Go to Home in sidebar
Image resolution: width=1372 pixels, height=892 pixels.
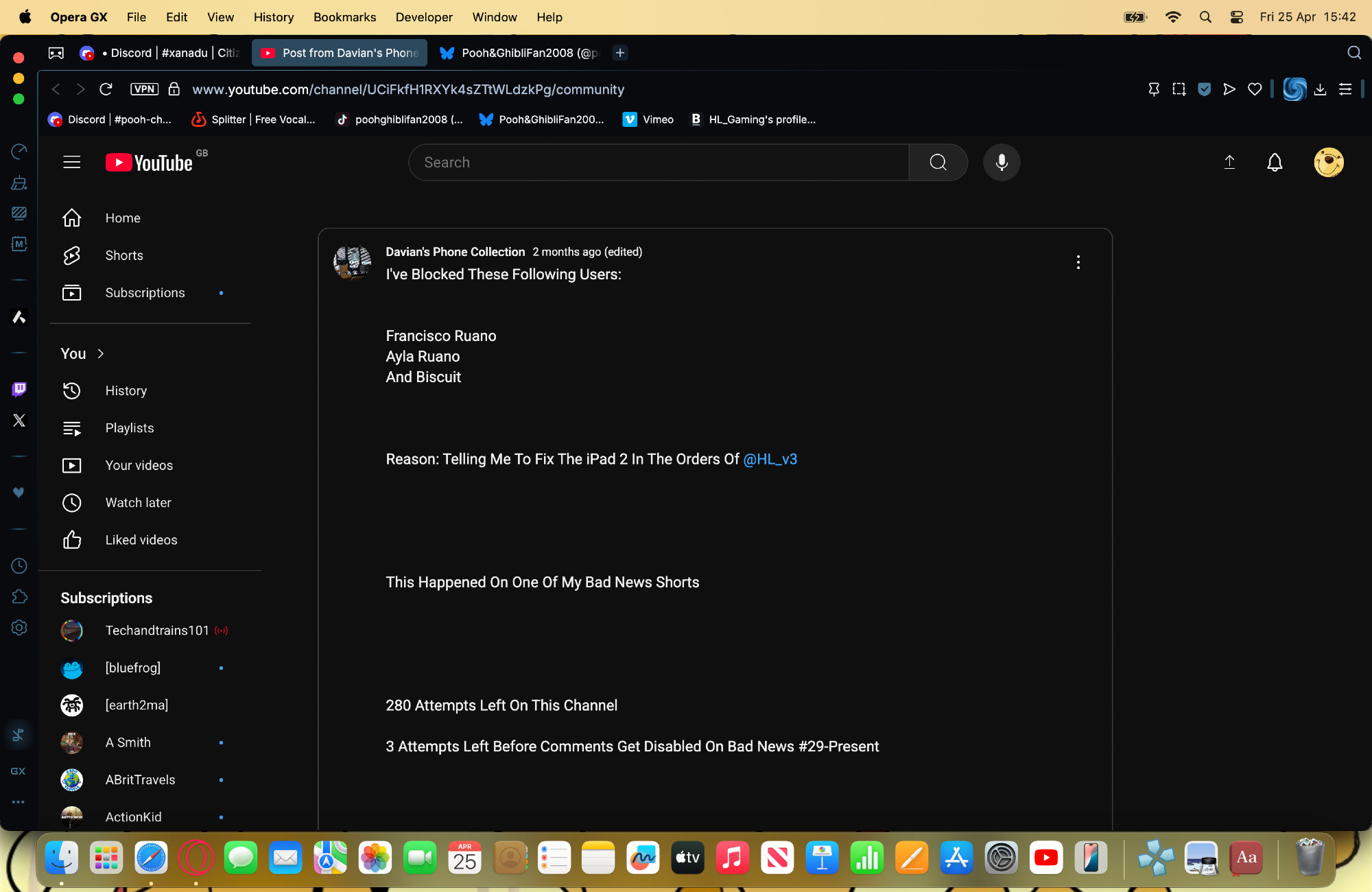(x=151, y=218)
